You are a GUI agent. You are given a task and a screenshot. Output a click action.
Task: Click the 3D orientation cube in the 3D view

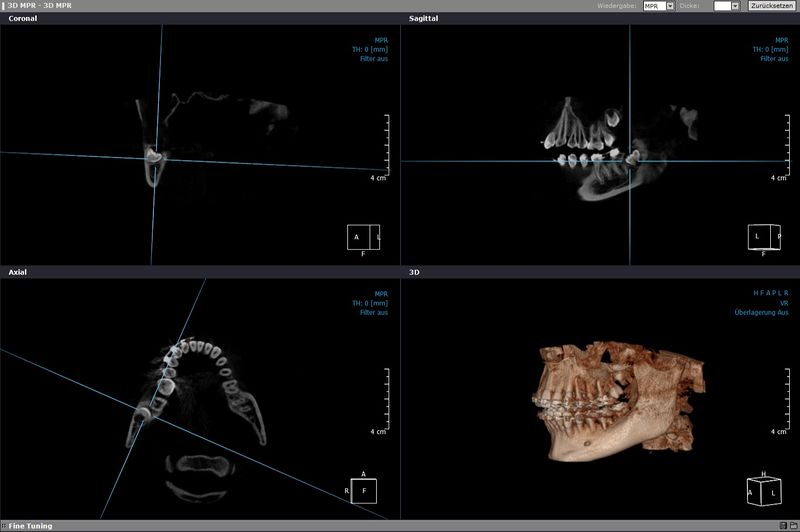[x=764, y=491]
